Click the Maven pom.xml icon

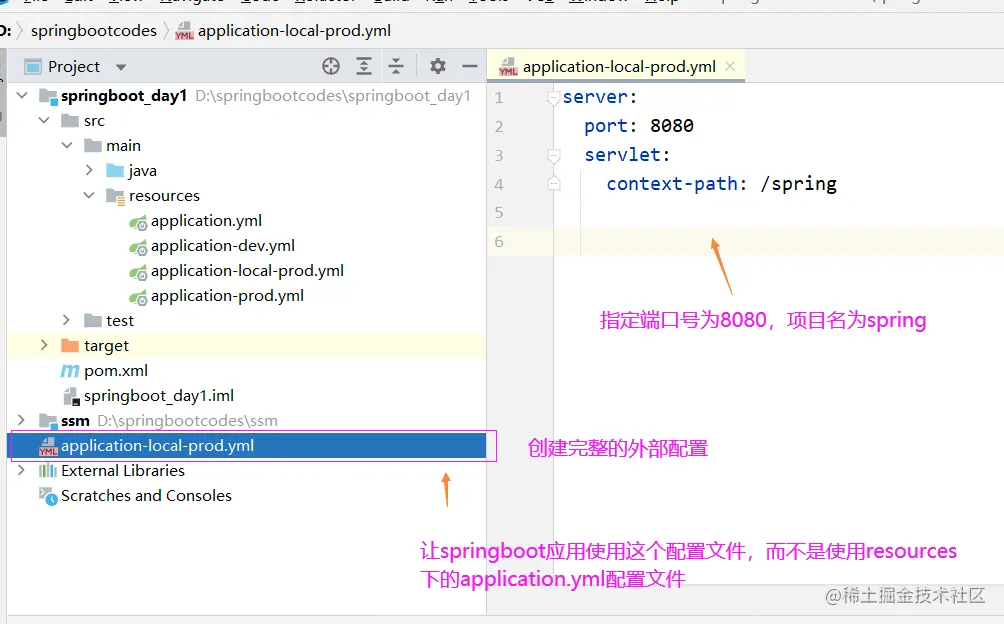(70, 371)
